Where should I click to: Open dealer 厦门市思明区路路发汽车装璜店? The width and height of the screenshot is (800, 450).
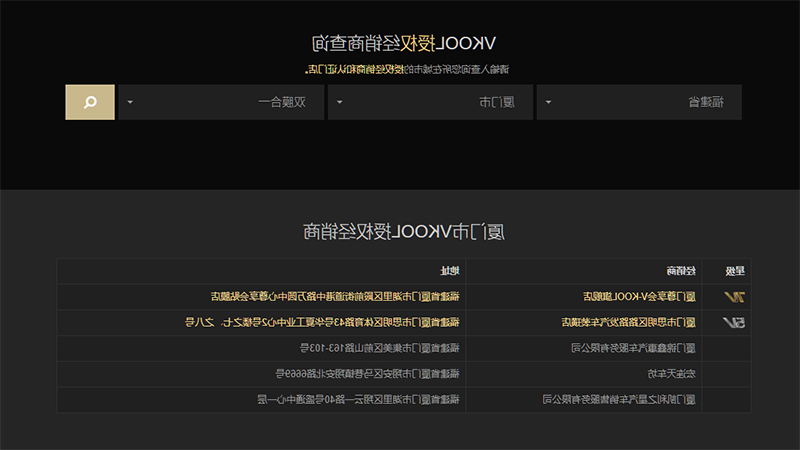point(629,322)
